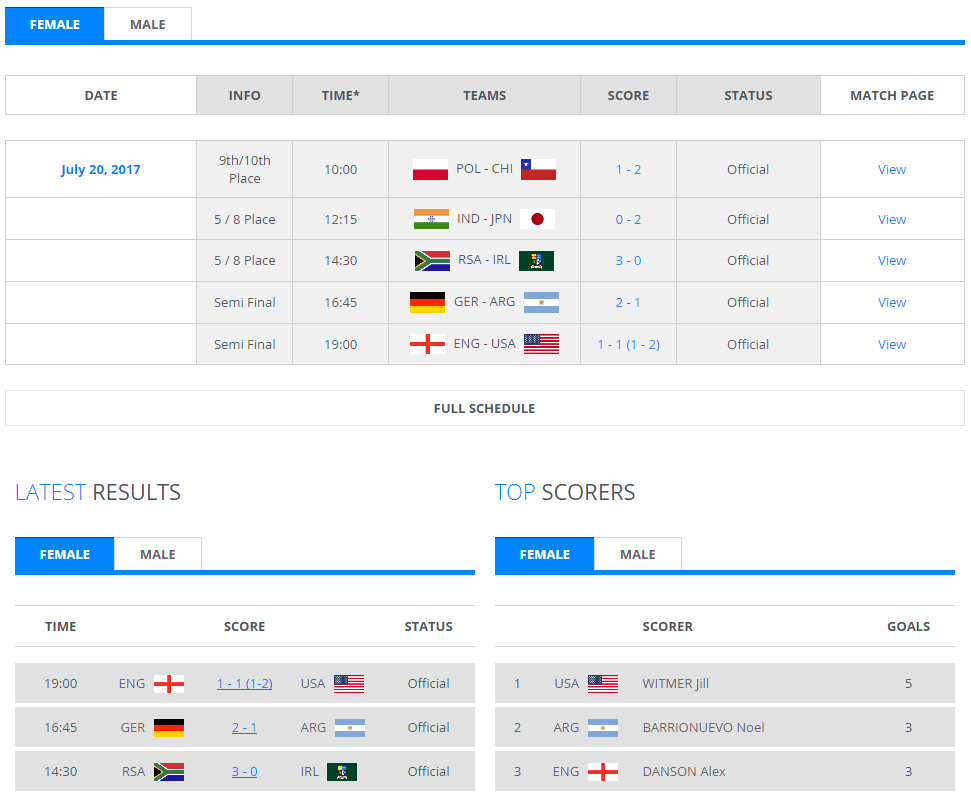This screenshot has width=971, height=799.
Task: Click Germany flag in schedule GER - ARG row
Action: 427,302
